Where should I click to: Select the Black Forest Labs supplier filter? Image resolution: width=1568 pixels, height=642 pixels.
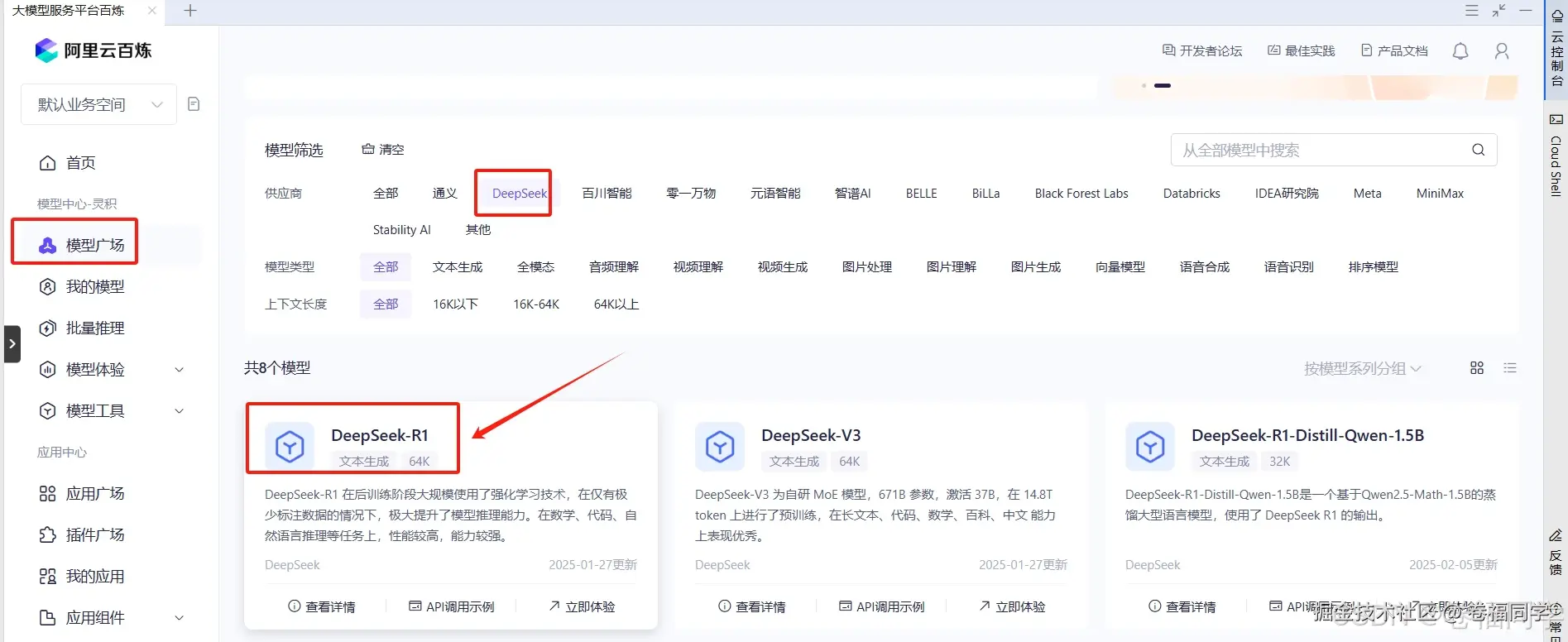point(1081,194)
